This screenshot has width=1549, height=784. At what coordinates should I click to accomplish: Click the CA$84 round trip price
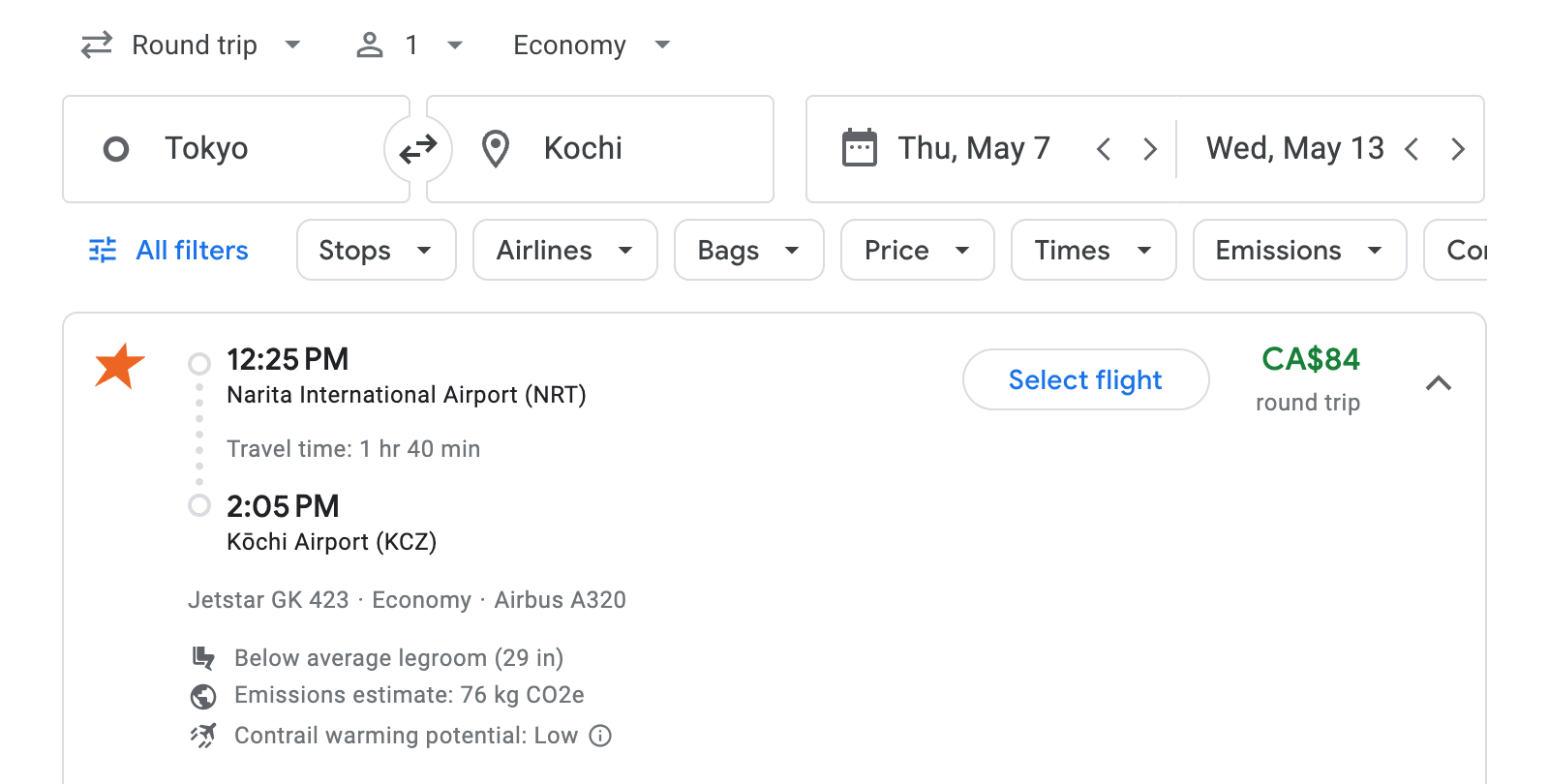point(1310,360)
